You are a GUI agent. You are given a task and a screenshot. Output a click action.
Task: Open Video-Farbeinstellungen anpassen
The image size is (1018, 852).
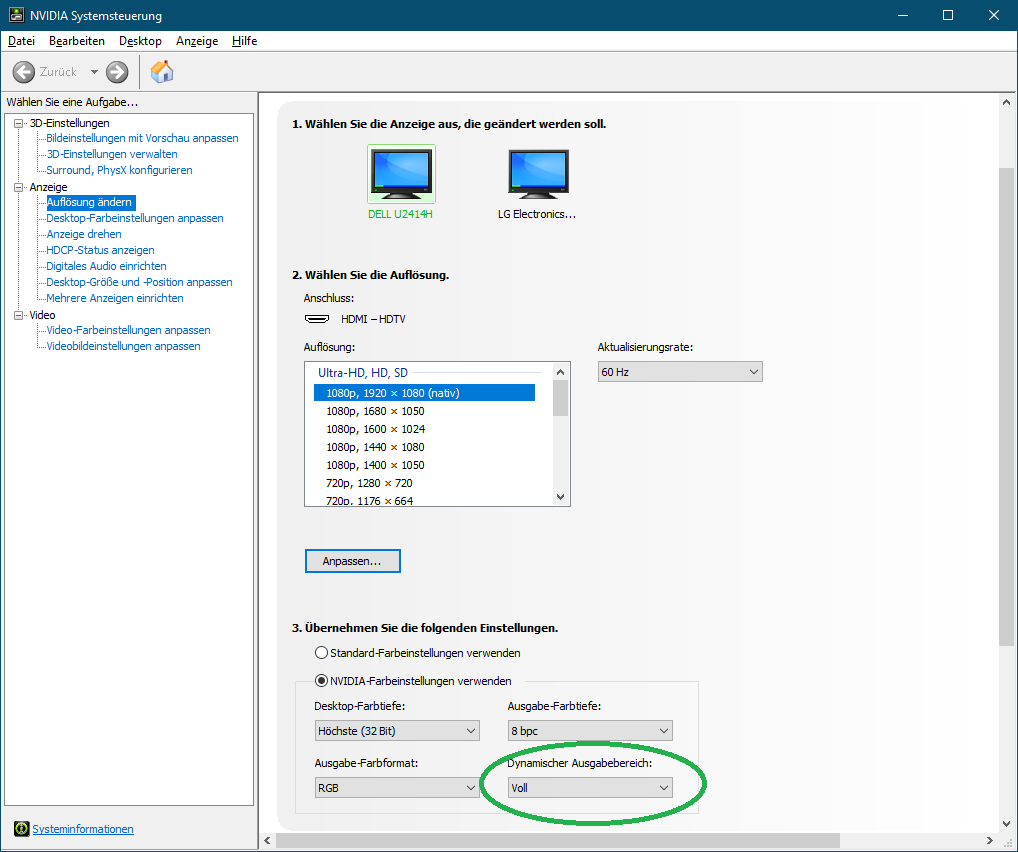[129, 331]
